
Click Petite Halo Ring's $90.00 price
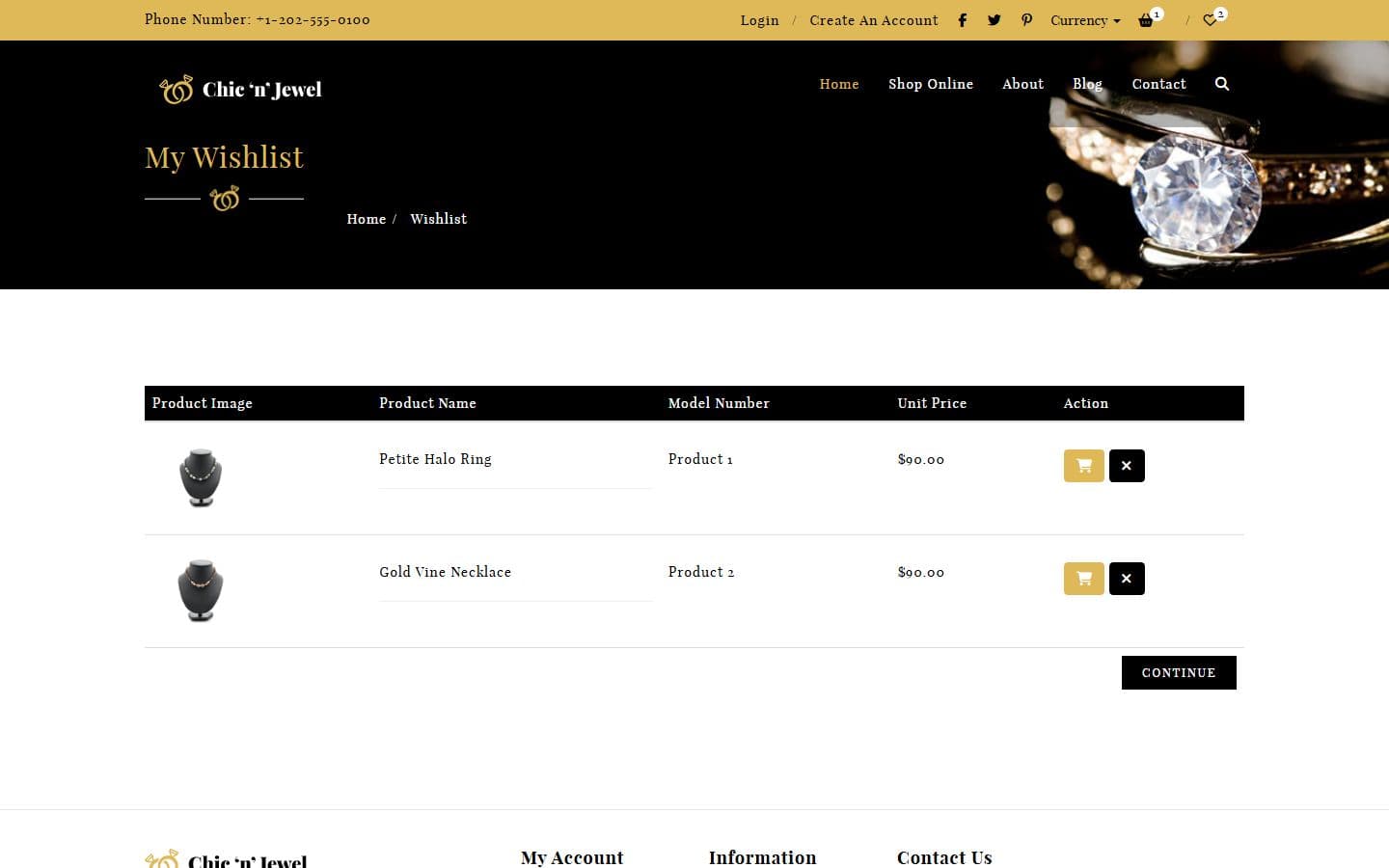pos(921,459)
